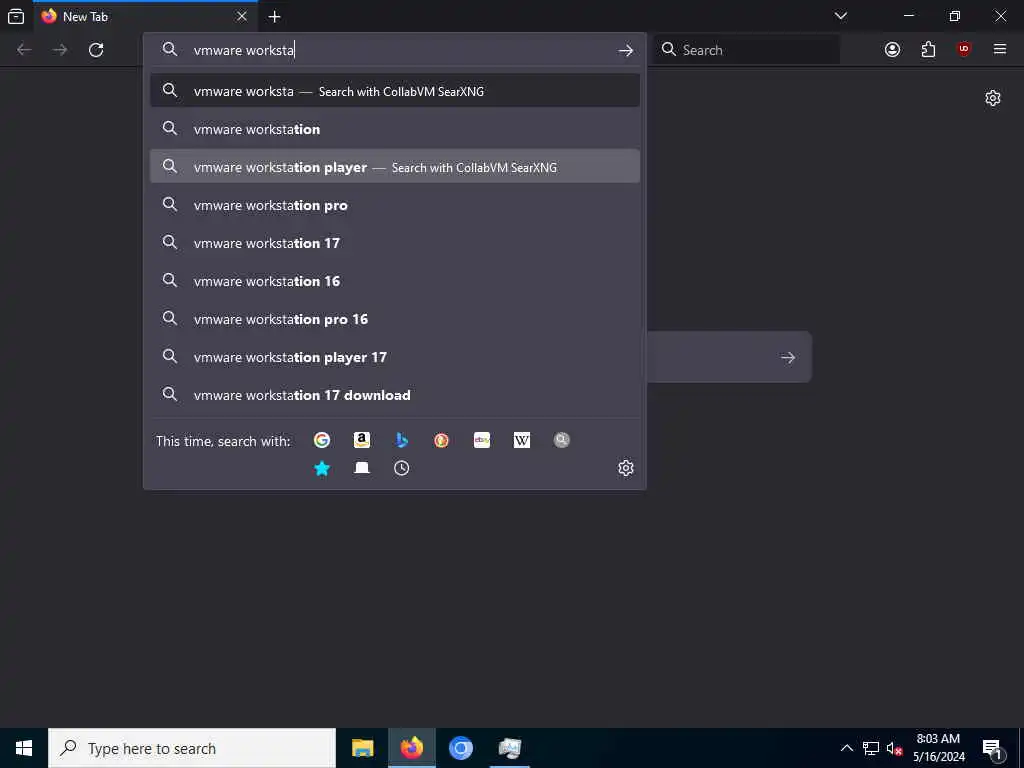The height and width of the screenshot is (768, 1024).
Task: Open the Windows notification center
Action: pos(993,748)
